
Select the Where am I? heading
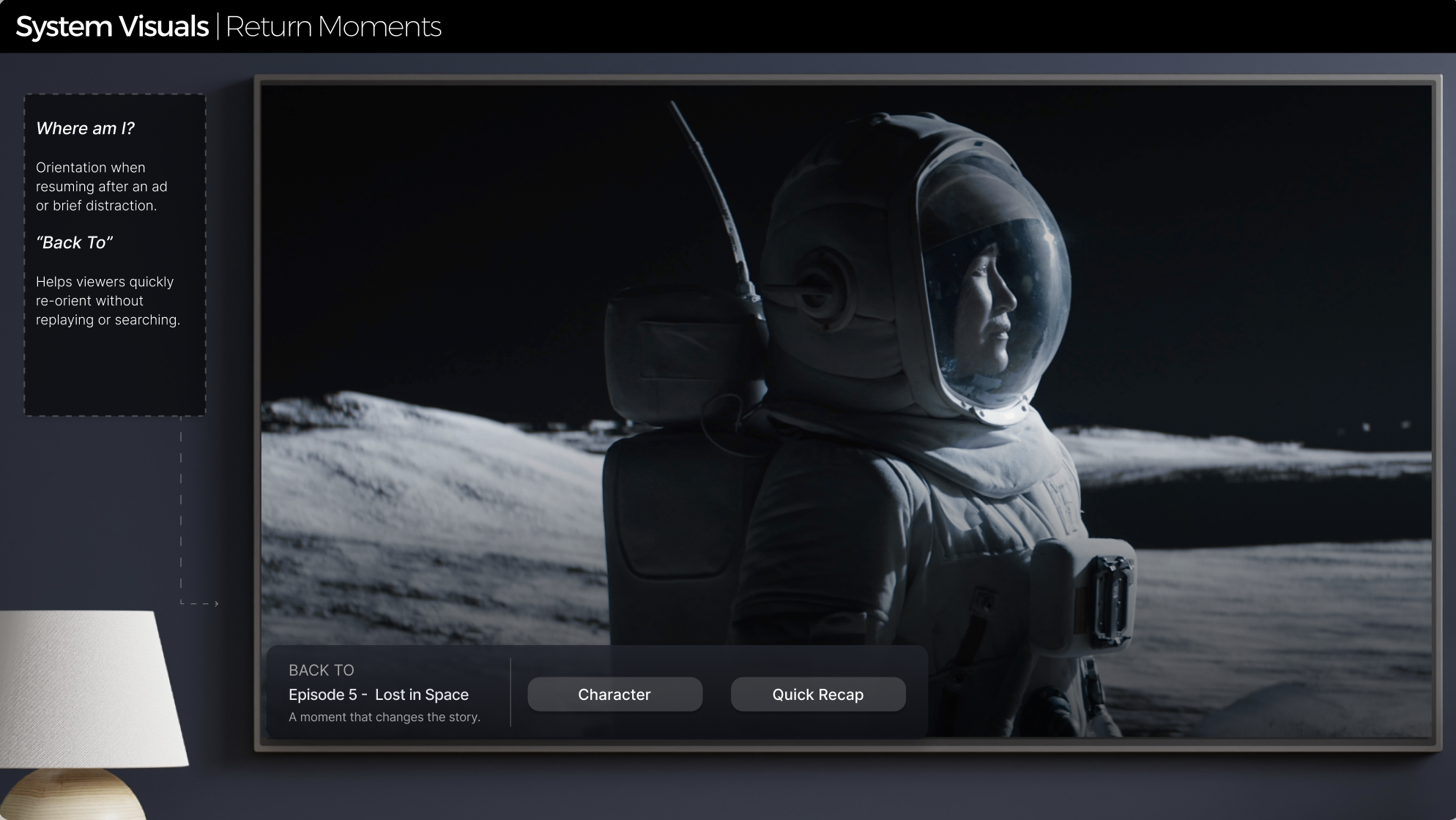(x=85, y=128)
